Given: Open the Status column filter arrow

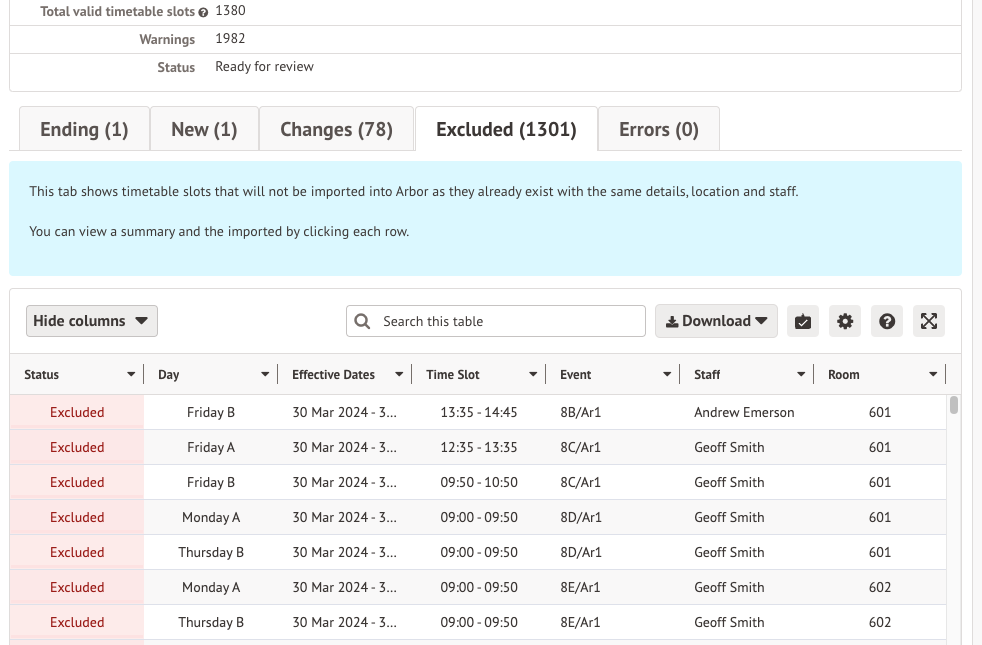Looking at the screenshot, I should (131, 375).
